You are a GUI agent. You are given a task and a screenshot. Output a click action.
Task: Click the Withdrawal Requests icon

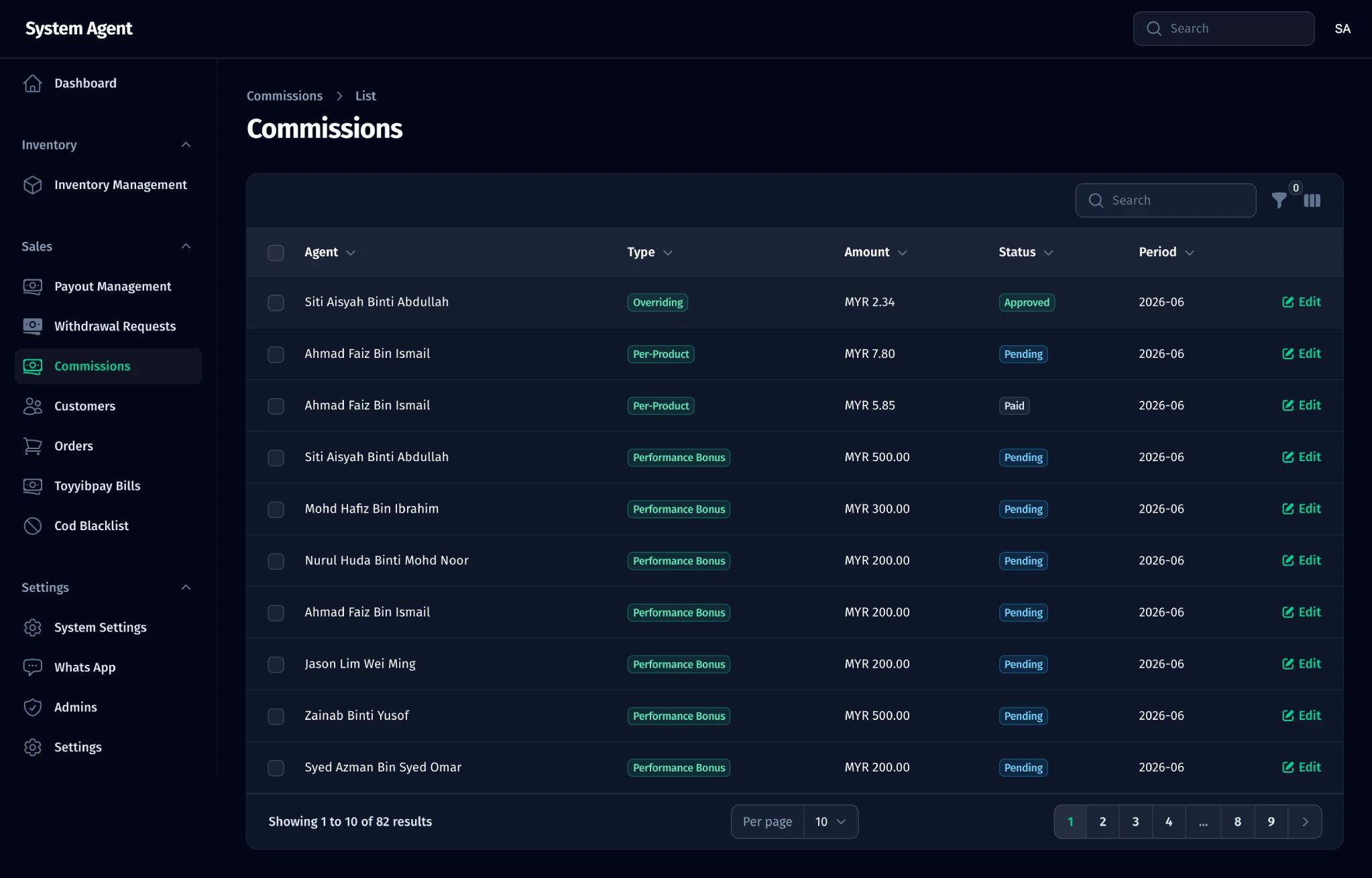point(32,326)
